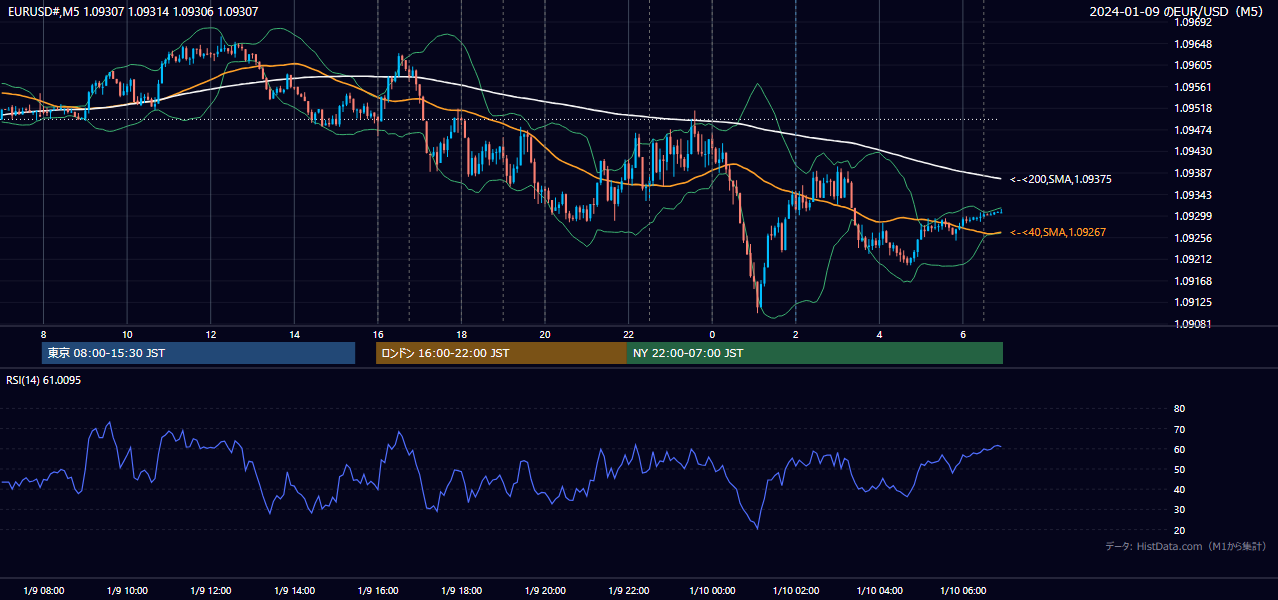Click price axis value 1.09518
The width and height of the screenshot is (1278, 600).
pyautogui.click(x=1193, y=108)
